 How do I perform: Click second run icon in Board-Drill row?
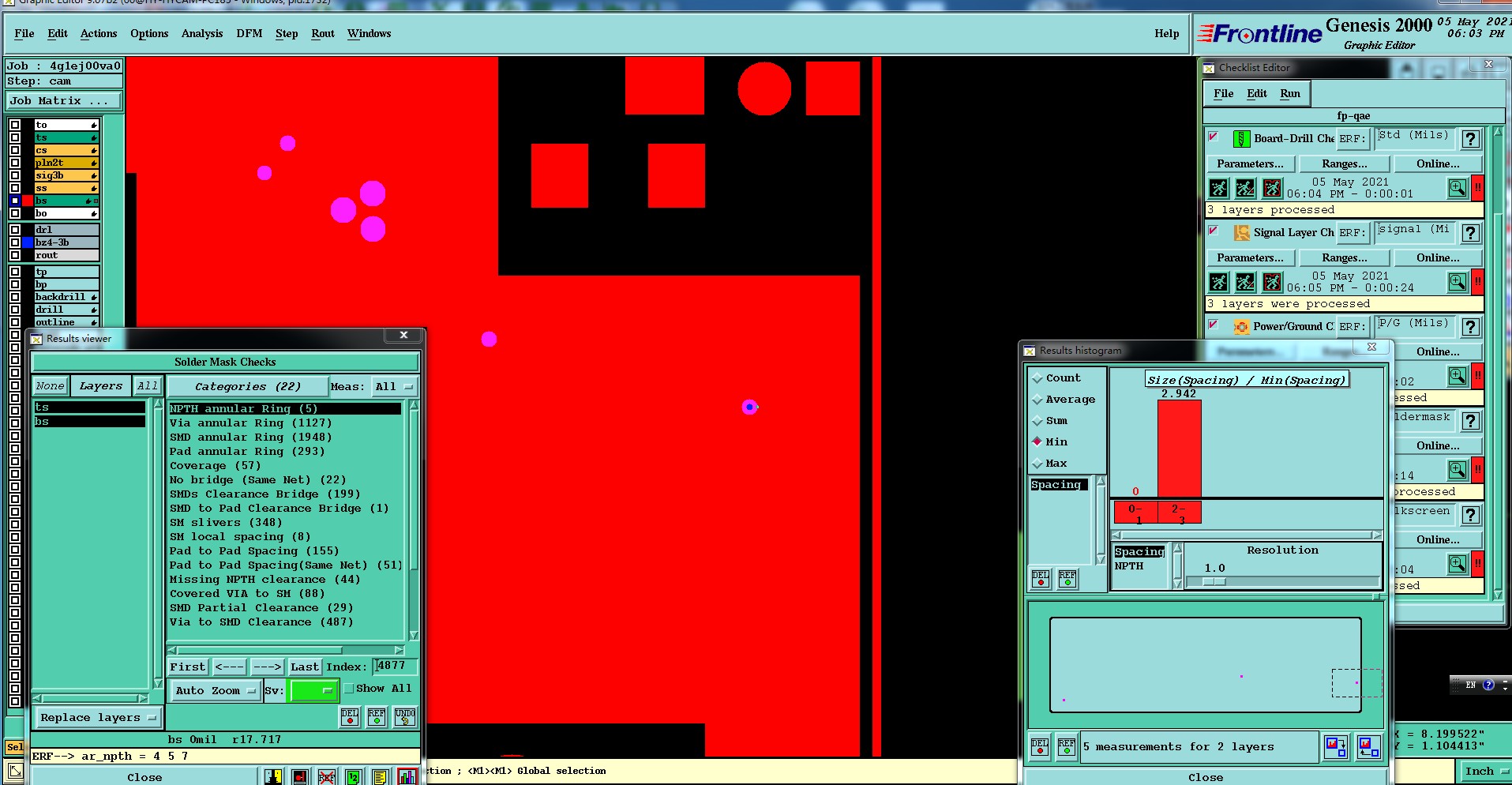tap(1245, 188)
